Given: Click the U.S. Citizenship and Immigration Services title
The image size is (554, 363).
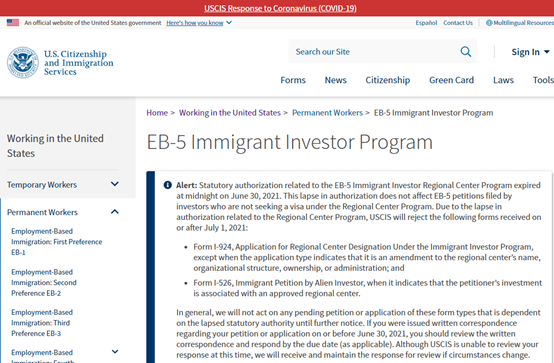Looking at the screenshot, I should pos(78,63).
